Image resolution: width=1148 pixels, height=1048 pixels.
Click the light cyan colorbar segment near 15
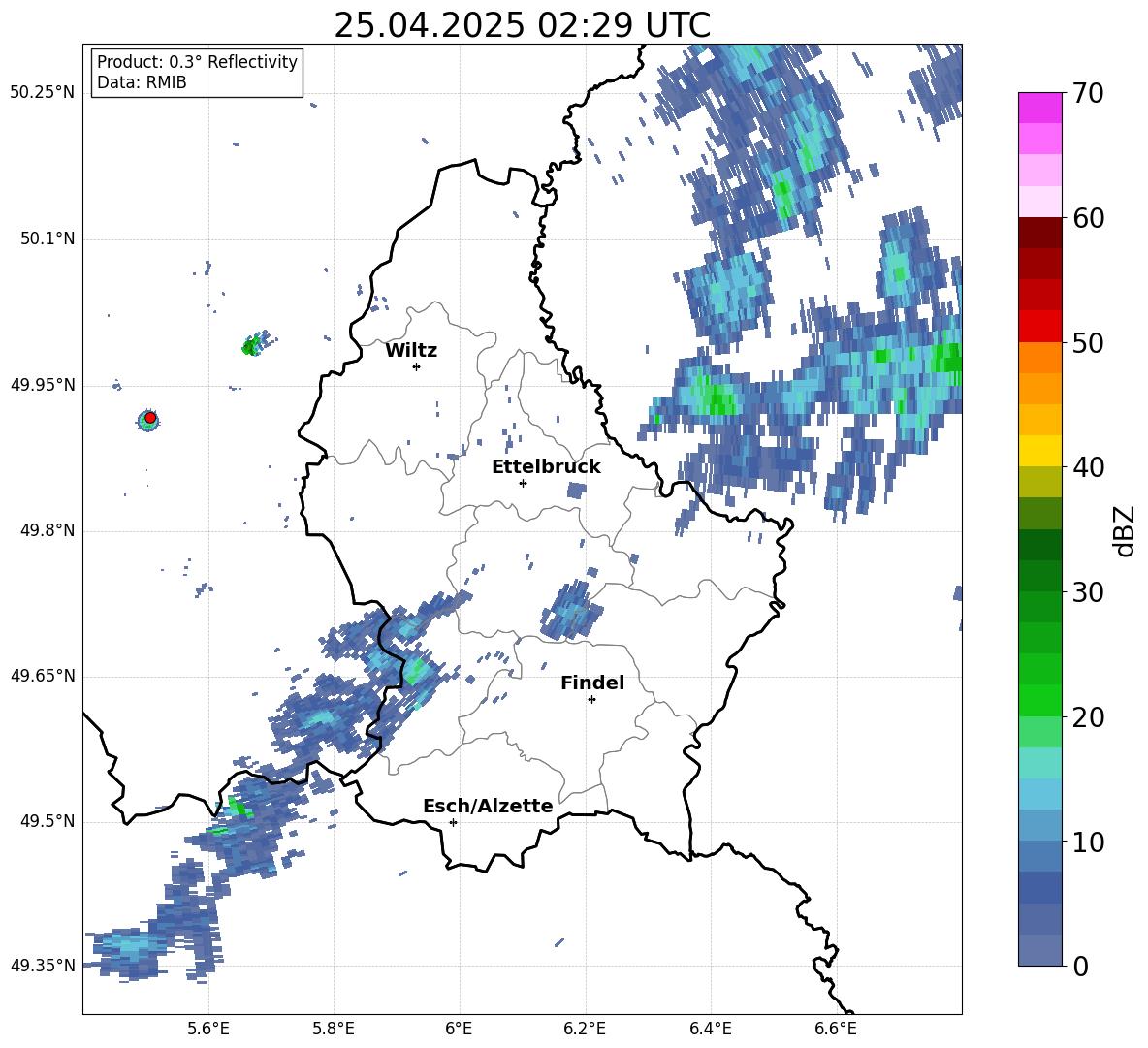pyautogui.click(x=1039, y=762)
